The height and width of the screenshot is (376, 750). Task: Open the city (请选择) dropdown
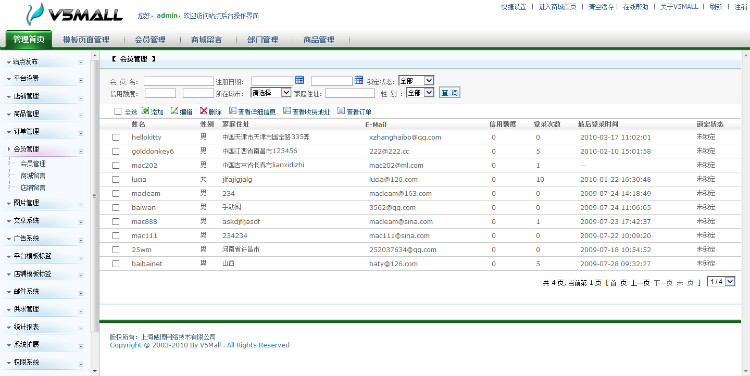tap(271, 92)
